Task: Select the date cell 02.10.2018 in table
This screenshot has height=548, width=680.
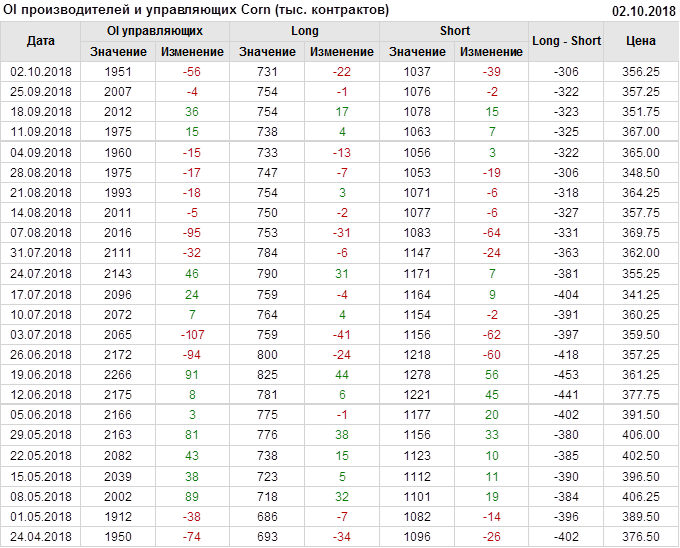Action: click(x=41, y=72)
